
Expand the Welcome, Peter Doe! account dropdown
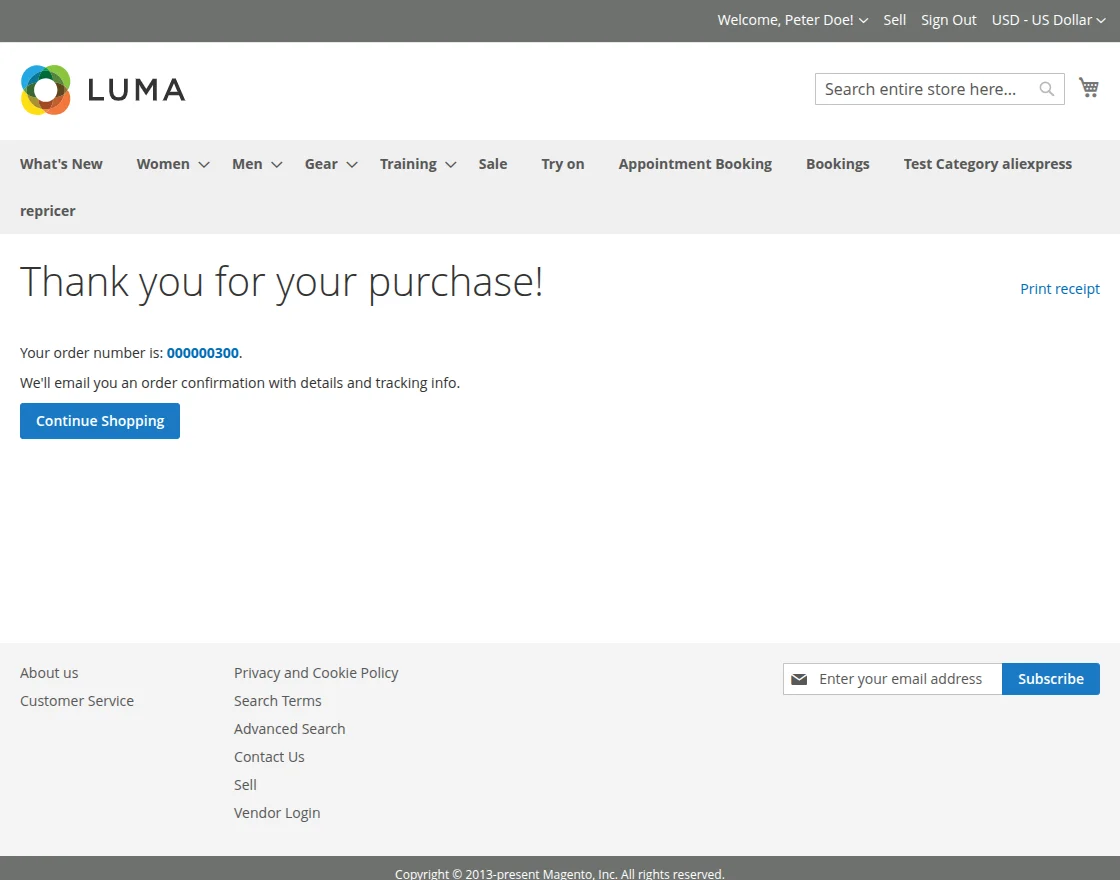coord(791,20)
